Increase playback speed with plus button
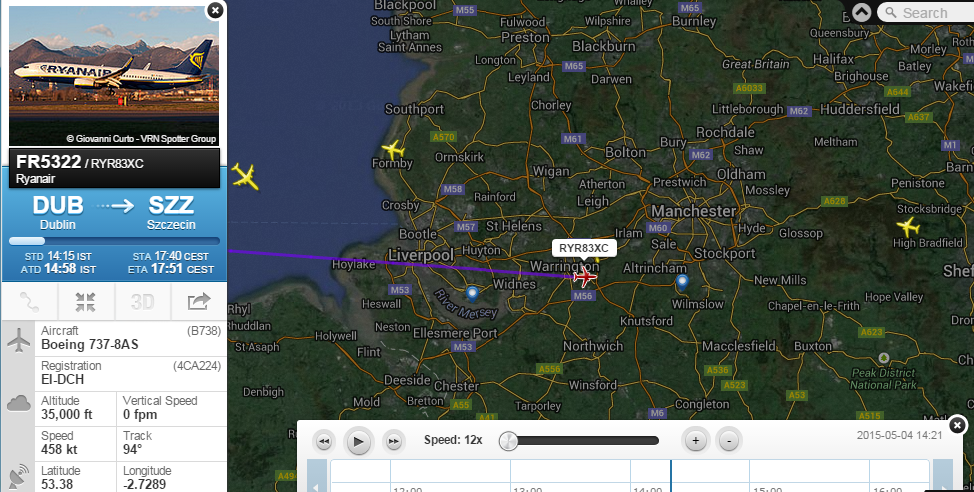Screen dimensions: 974x492 (695, 440)
